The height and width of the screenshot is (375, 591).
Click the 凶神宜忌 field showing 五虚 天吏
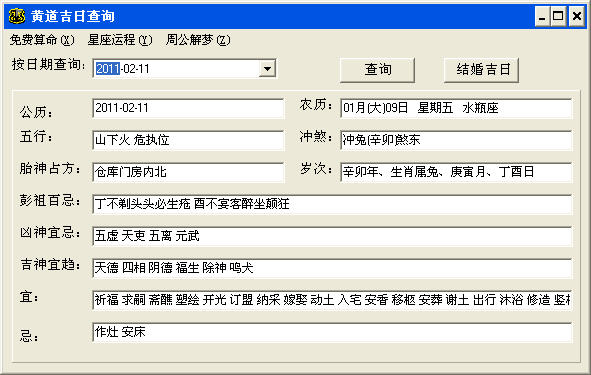pos(332,236)
